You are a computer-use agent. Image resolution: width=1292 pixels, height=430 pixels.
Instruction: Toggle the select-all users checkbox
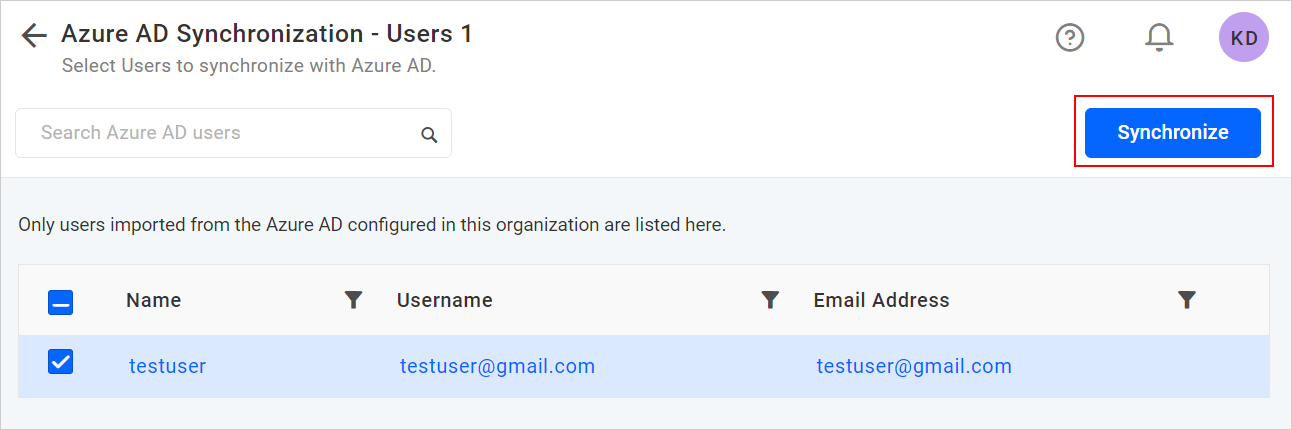(x=61, y=301)
